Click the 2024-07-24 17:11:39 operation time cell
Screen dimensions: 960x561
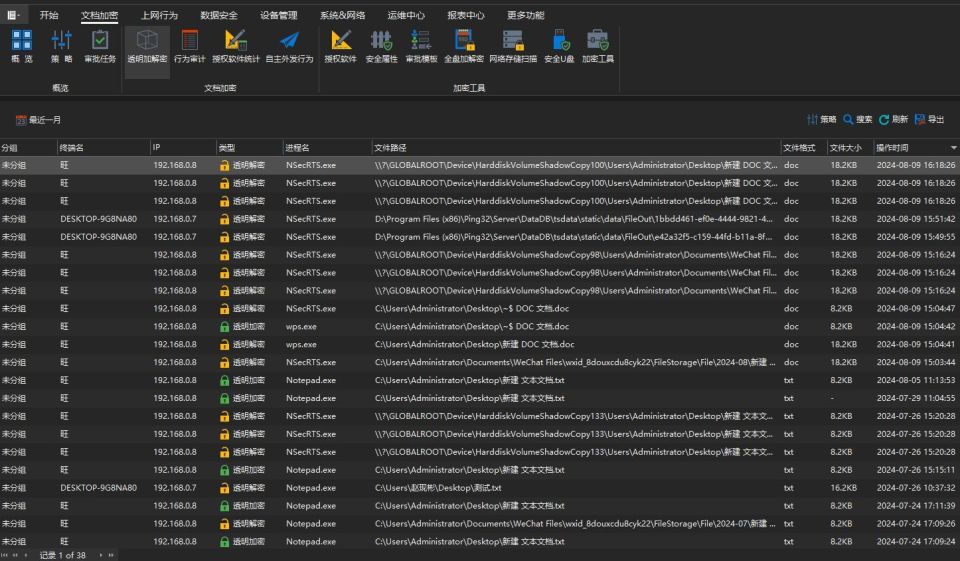tap(915, 506)
